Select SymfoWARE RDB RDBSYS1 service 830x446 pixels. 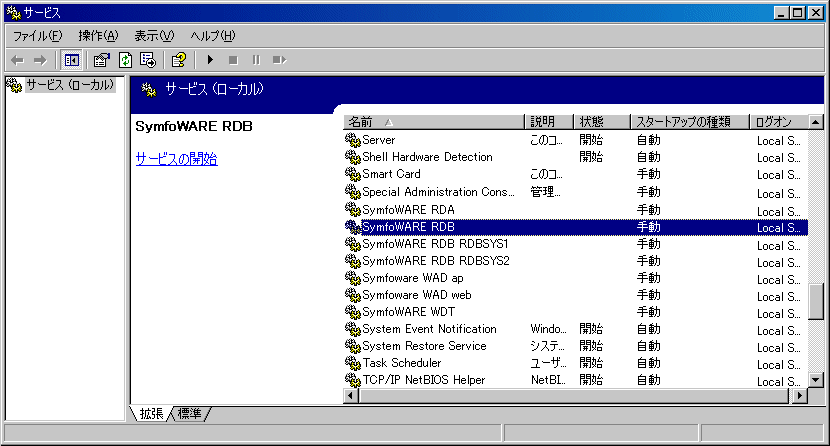pos(576,244)
